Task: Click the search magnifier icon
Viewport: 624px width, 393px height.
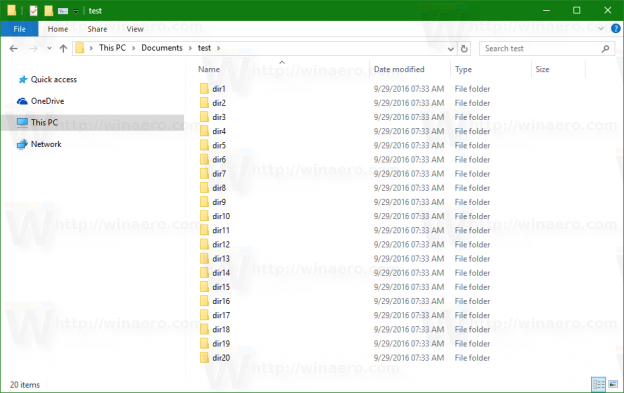Action: point(605,49)
